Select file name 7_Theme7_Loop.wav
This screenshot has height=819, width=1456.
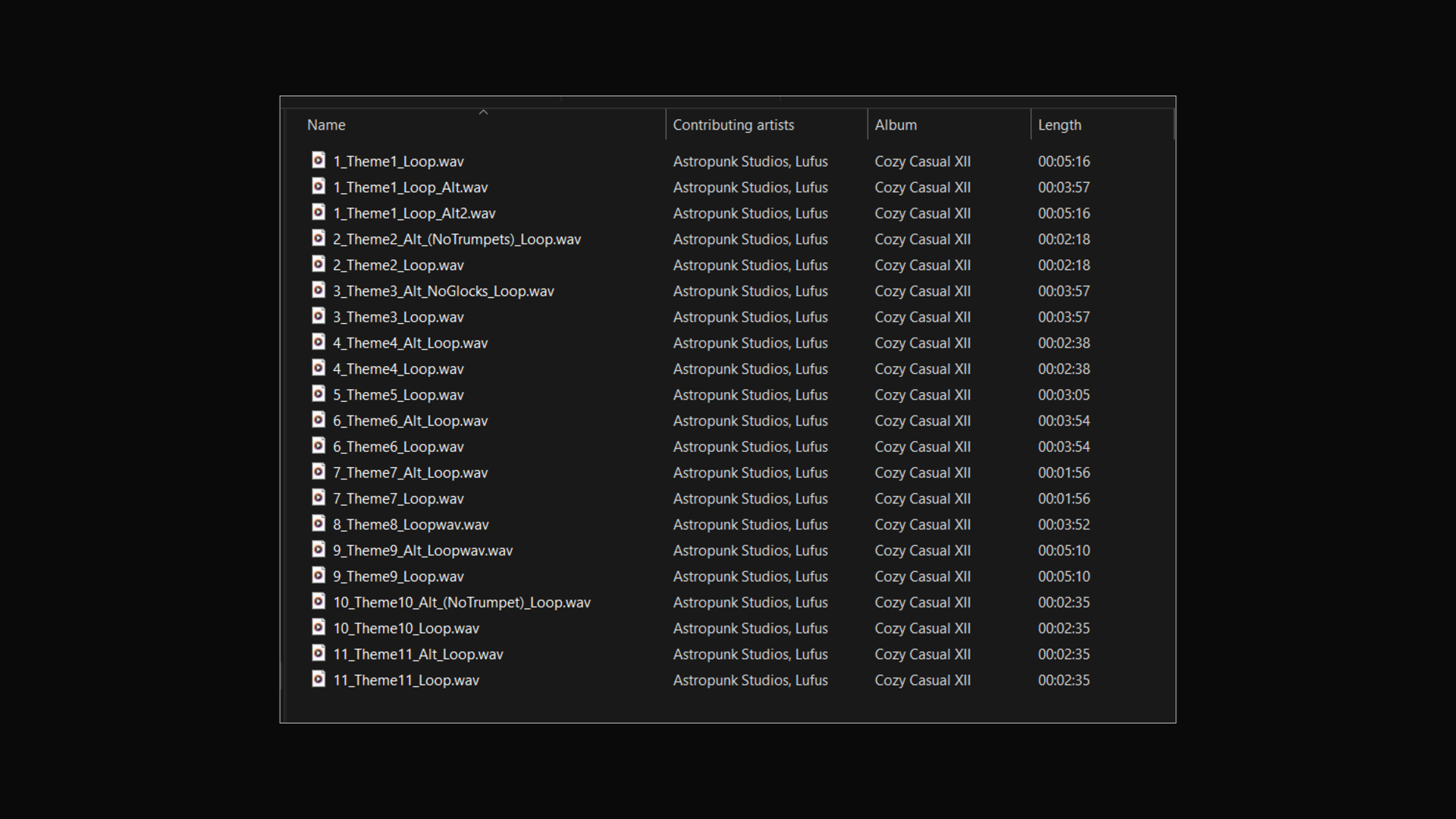coord(398,499)
